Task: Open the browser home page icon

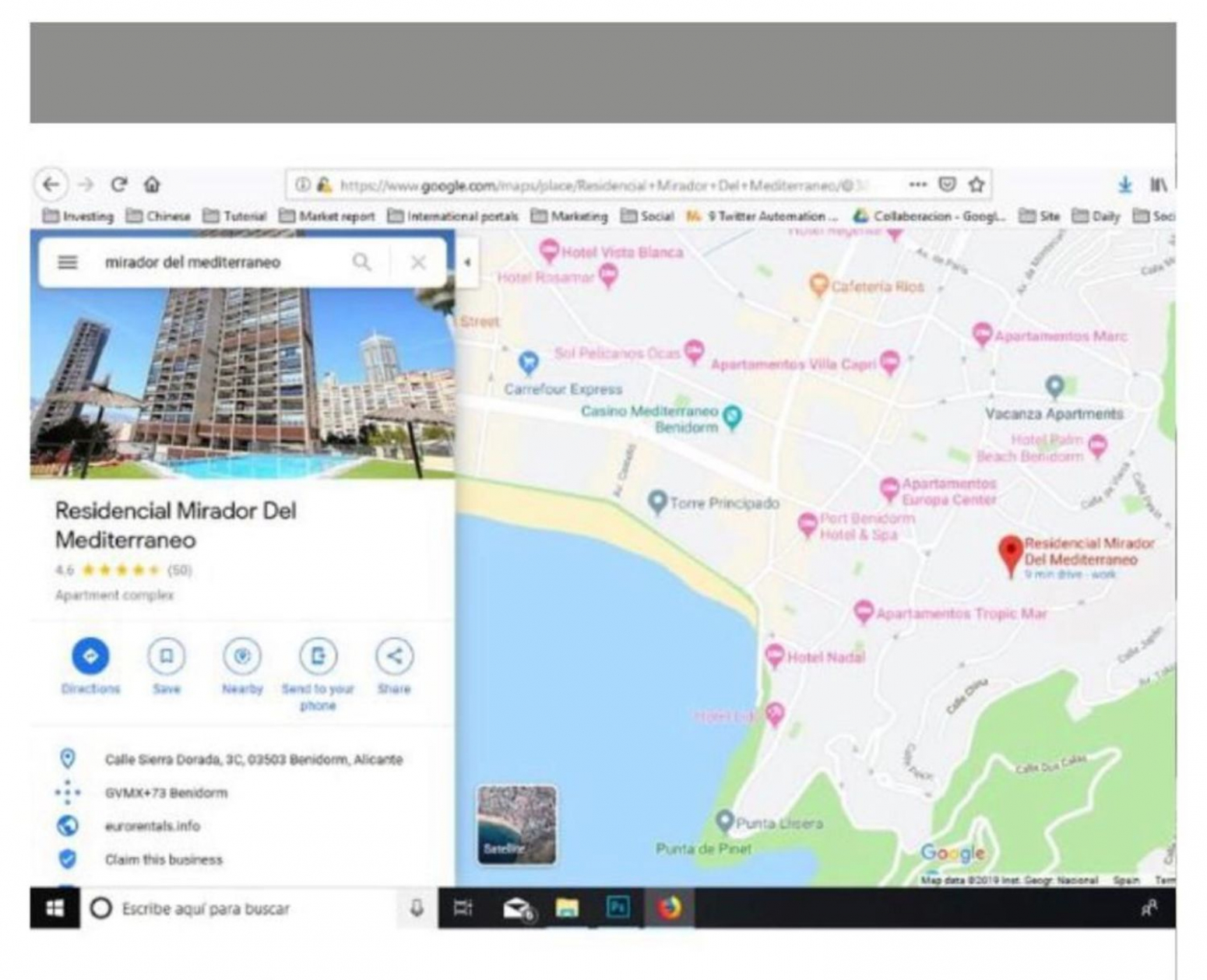Action: (152, 184)
